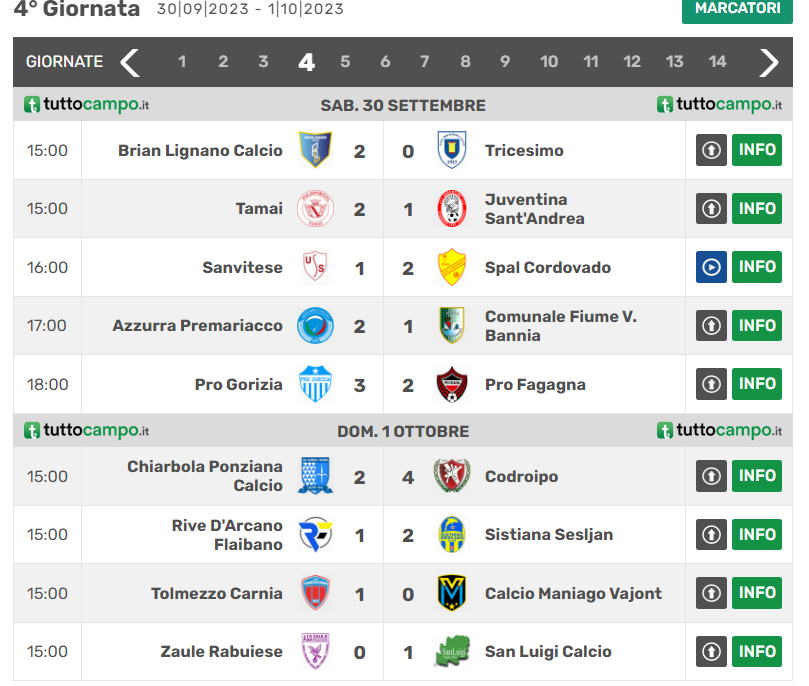The width and height of the screenshot is (809, 686).
Task: Click the Codroipo team crest
Action: click(452, 476)
